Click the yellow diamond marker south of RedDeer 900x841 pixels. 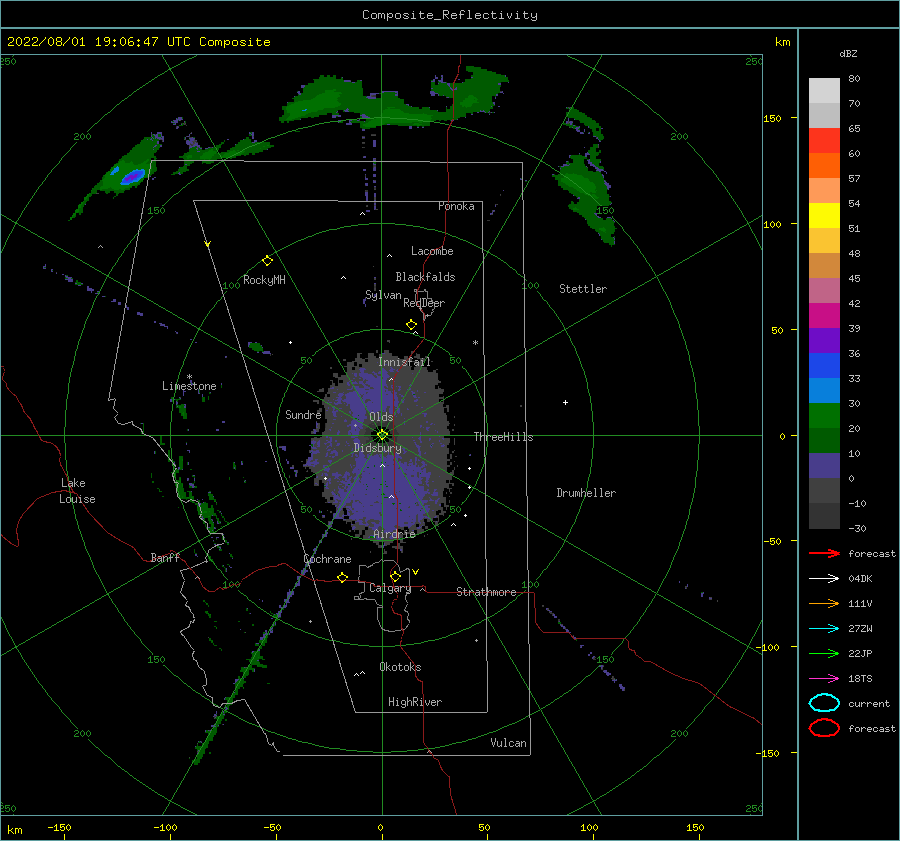(411, 325)
